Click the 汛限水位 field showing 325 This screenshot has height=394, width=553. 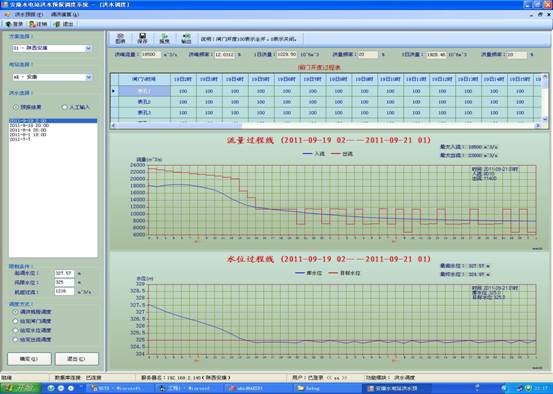point(65,282)
